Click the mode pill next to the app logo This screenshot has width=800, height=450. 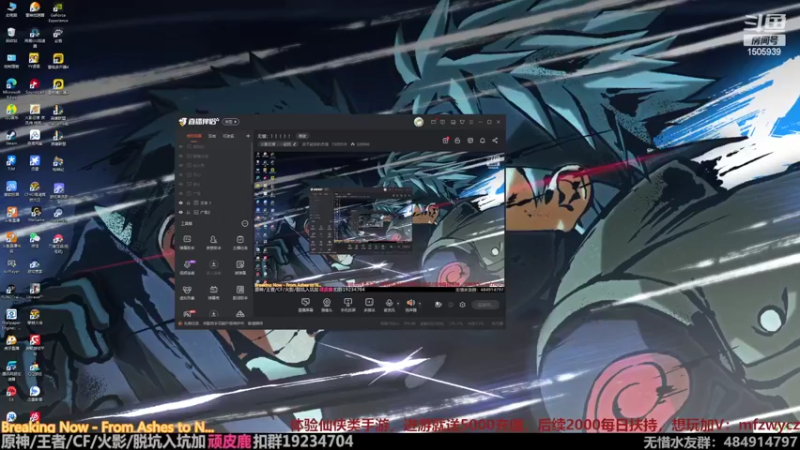pos(231,122)
